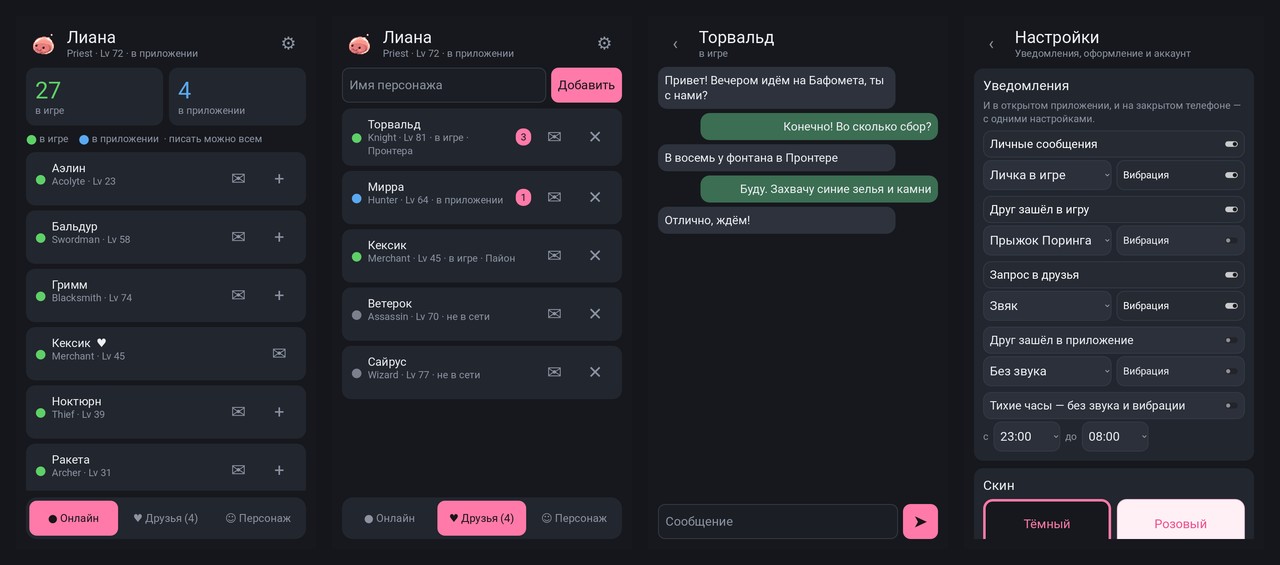This screenshot has width=1280, height=565.
Task: Remove Сайрус from friends list
Action: coord(595,372)
